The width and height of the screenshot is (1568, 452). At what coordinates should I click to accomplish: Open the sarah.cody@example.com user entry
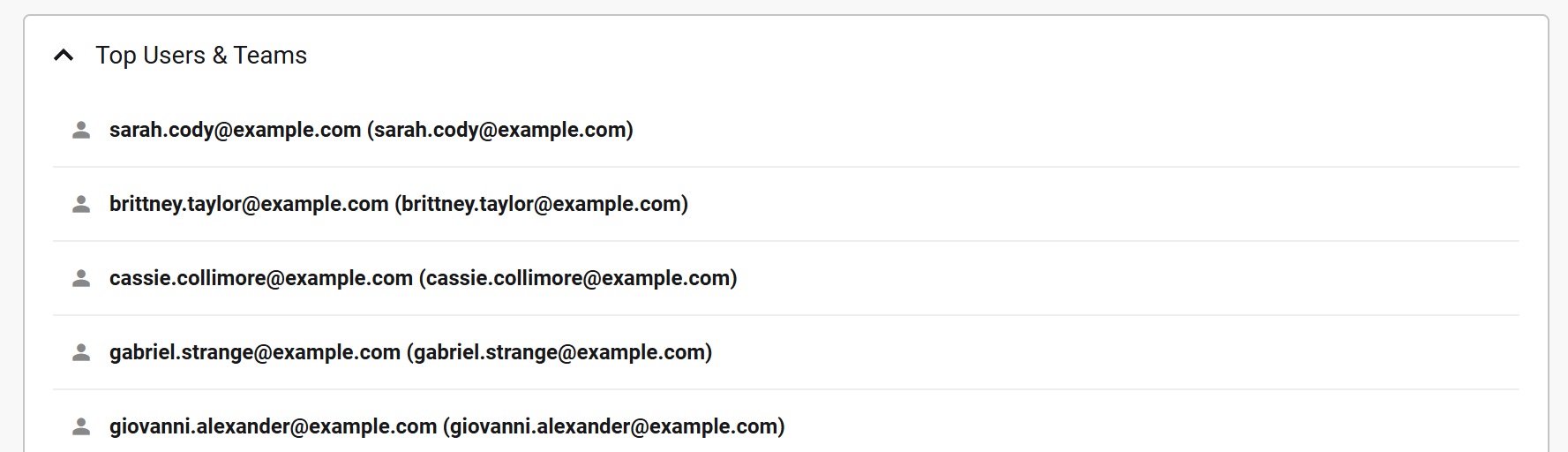click(x=235, y=131)
